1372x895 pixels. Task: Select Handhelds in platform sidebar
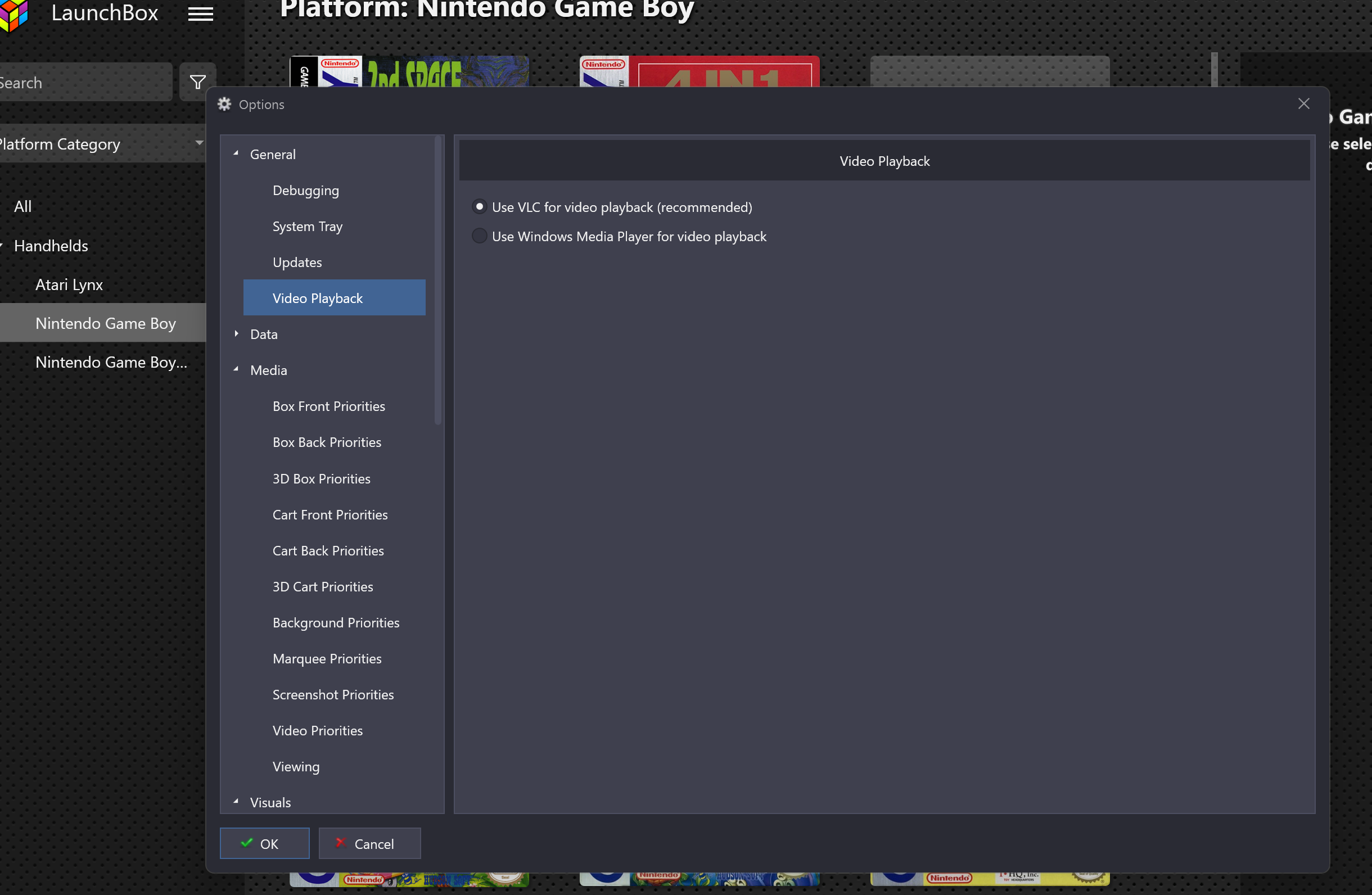[x=51, y=246]
